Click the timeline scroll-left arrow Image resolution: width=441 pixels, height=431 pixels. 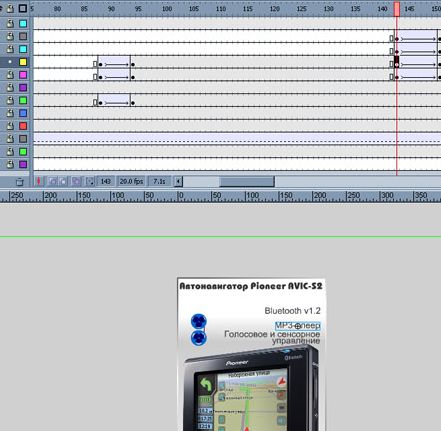coord(178,181)
